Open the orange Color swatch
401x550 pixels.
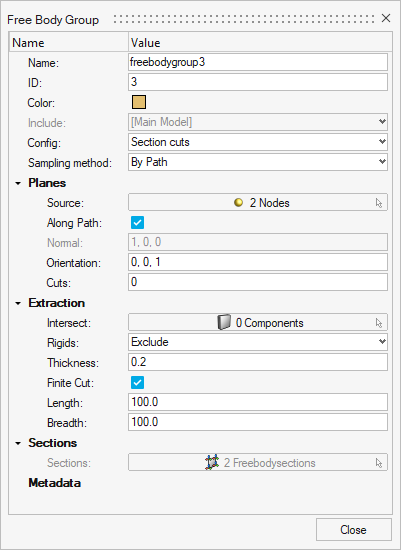tap(139, 102)
